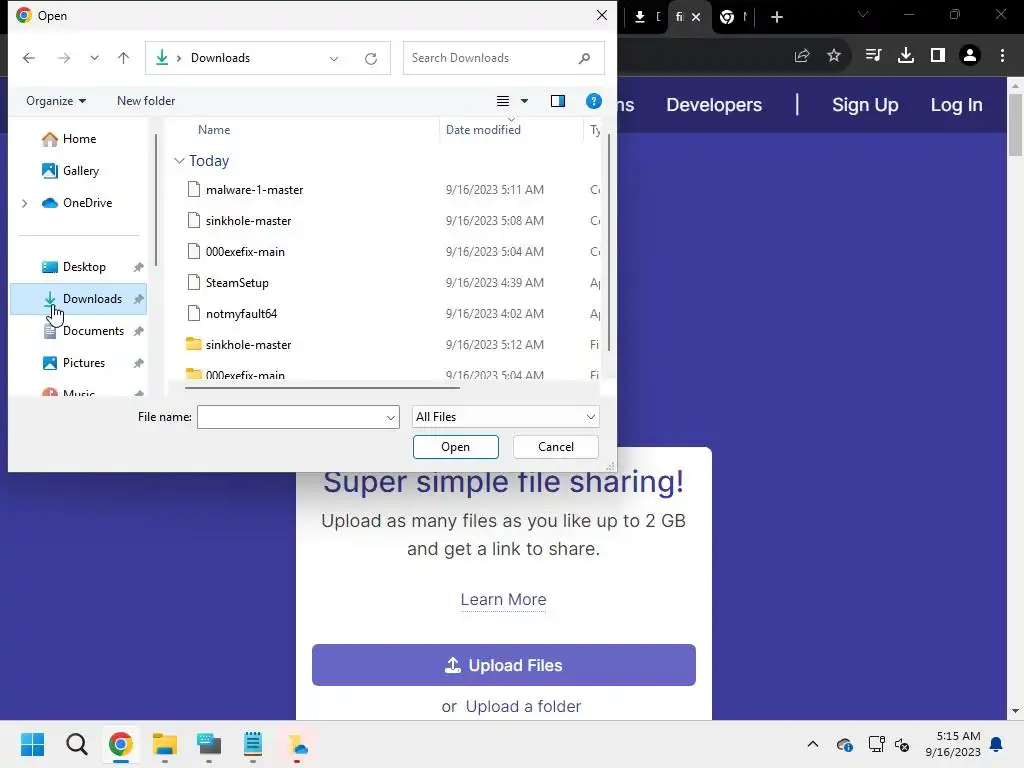Select Desktop in the navigation pane
The height and width of the screenshot is (768, 1024).
pos(78,267)
